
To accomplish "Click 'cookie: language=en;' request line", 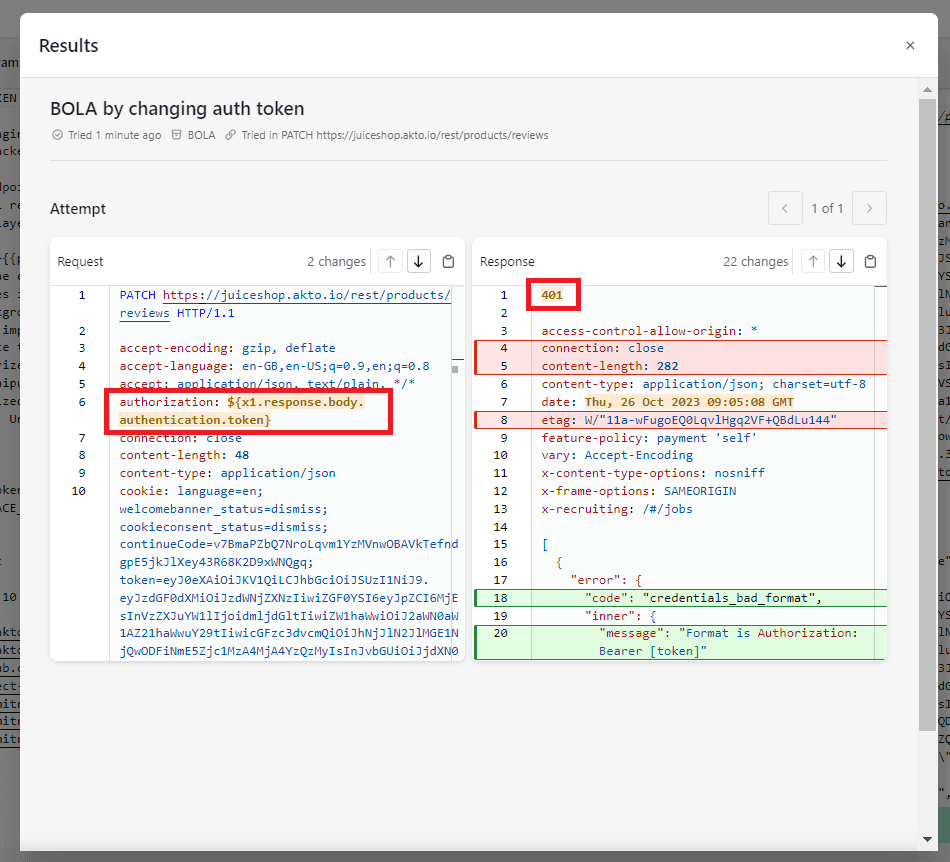I will click(x=191, y=491).
